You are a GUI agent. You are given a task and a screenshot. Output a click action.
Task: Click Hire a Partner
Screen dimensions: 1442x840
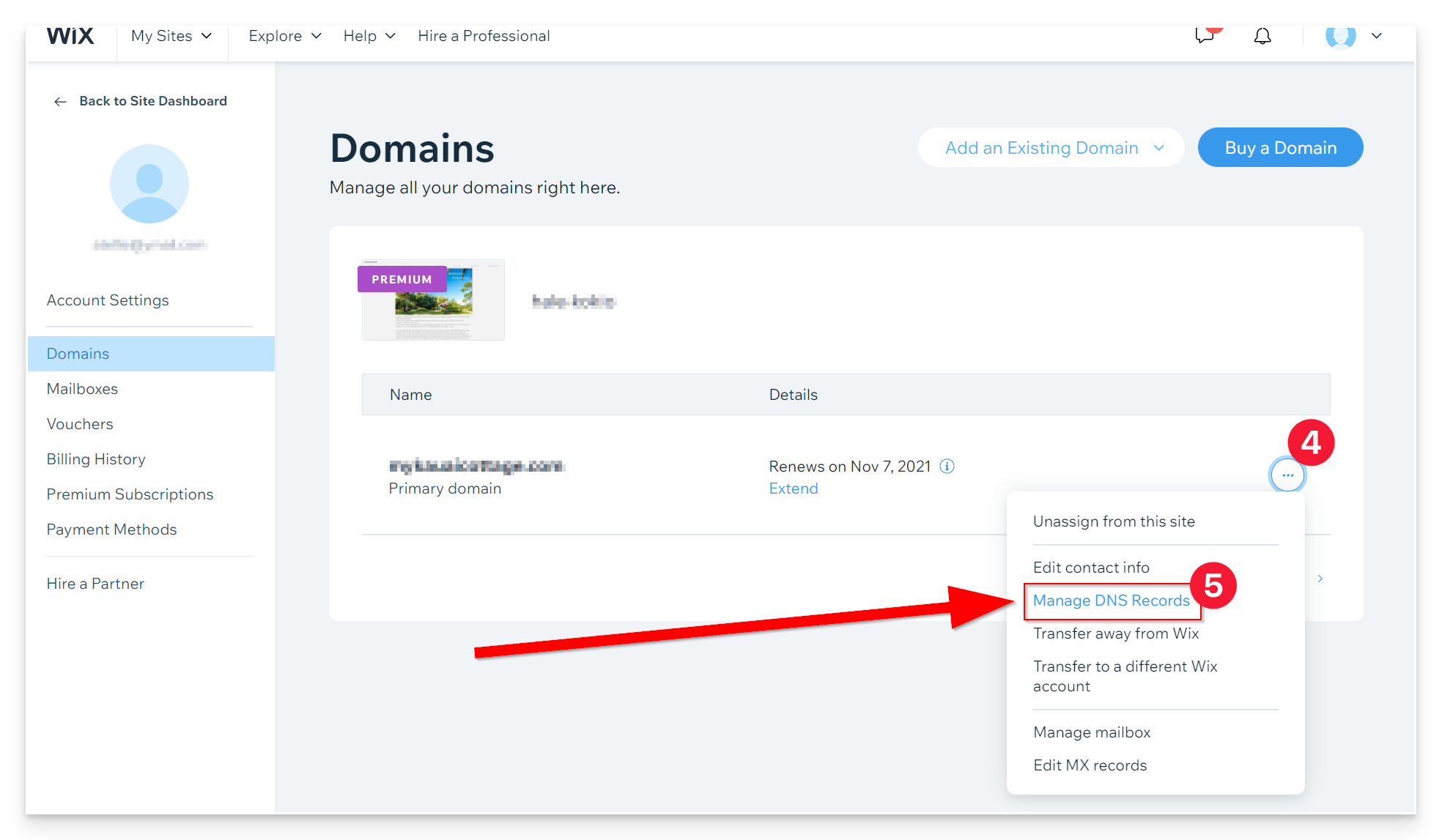coord(95,584)
